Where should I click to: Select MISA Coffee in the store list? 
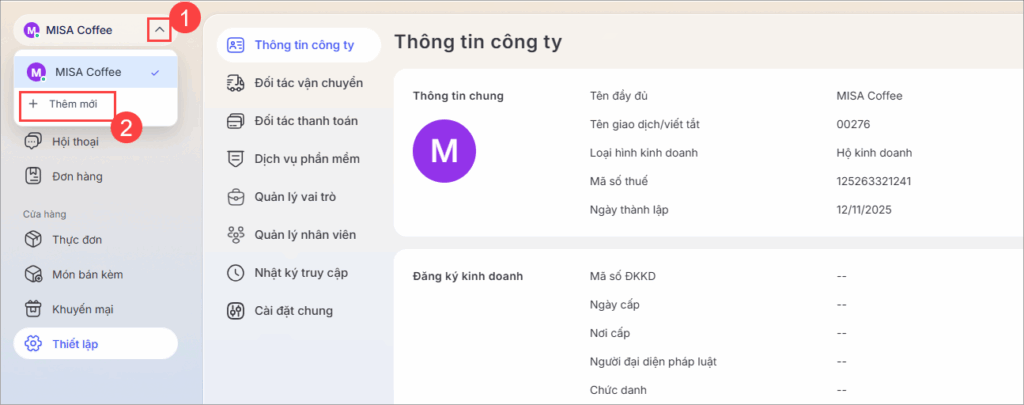88,72
